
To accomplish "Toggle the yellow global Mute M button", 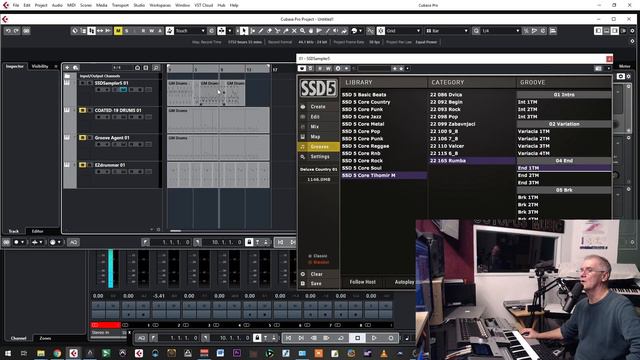I will tap(118, 31).
